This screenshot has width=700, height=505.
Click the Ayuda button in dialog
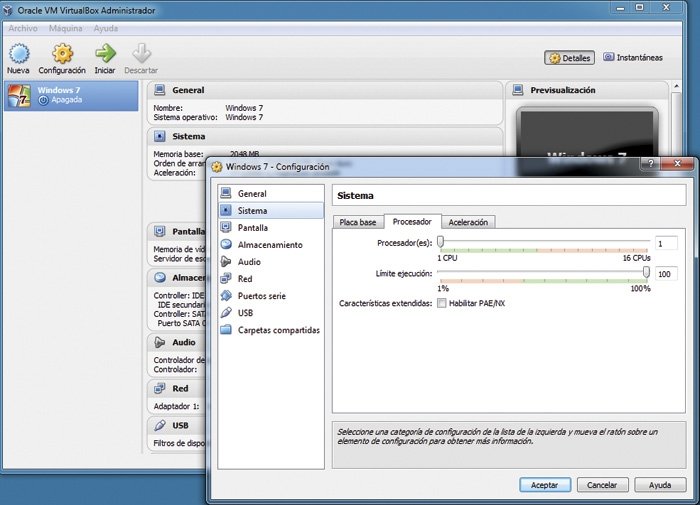660,485
